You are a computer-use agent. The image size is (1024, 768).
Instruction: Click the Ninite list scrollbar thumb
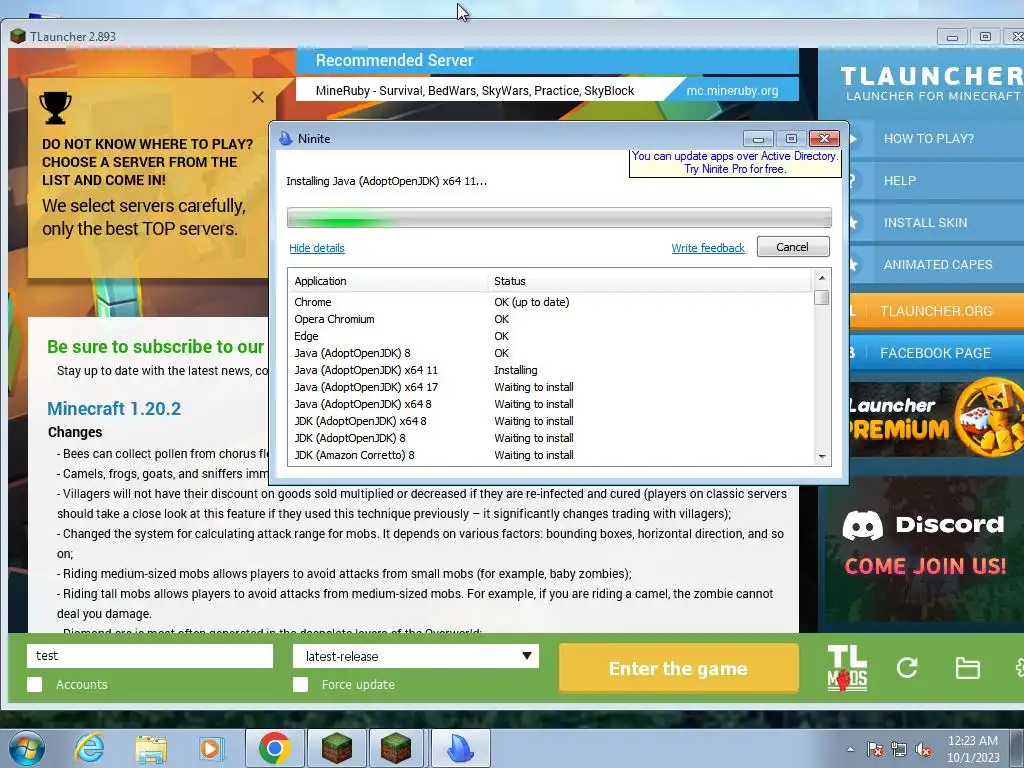822,298
